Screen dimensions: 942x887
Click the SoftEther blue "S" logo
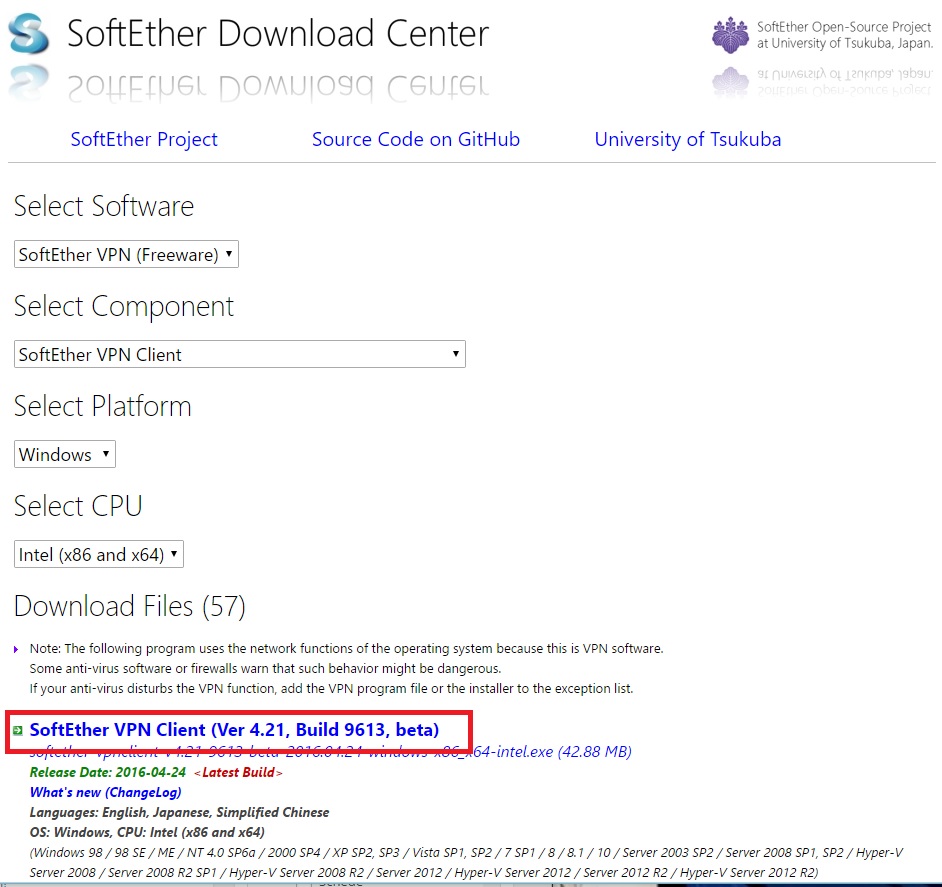tap(30, 33)
